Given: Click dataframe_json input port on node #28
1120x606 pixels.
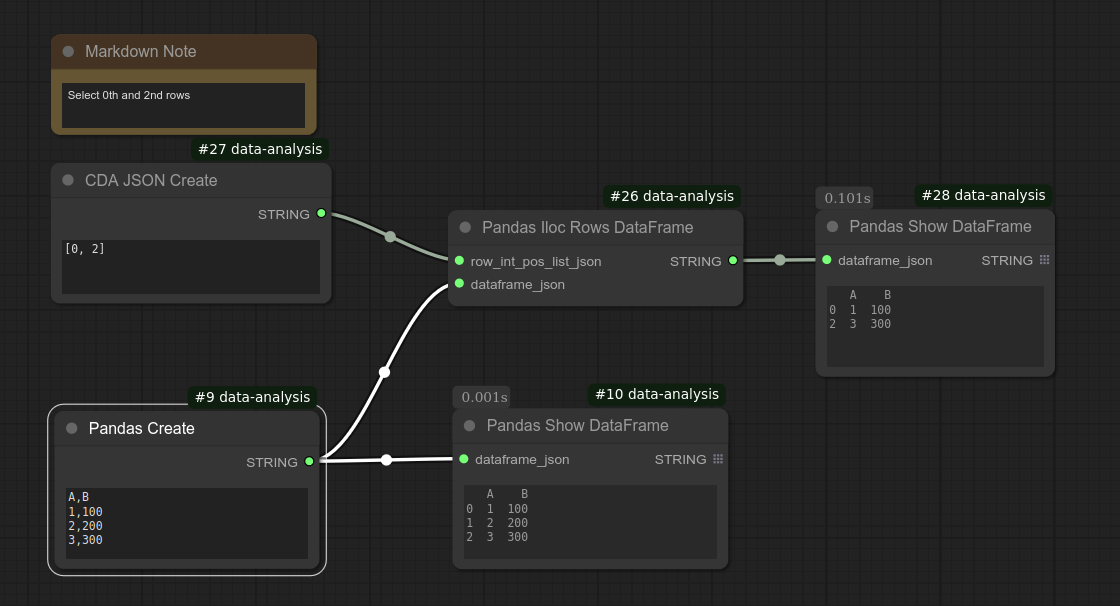Looking at the screenshot, I should 826,260.
